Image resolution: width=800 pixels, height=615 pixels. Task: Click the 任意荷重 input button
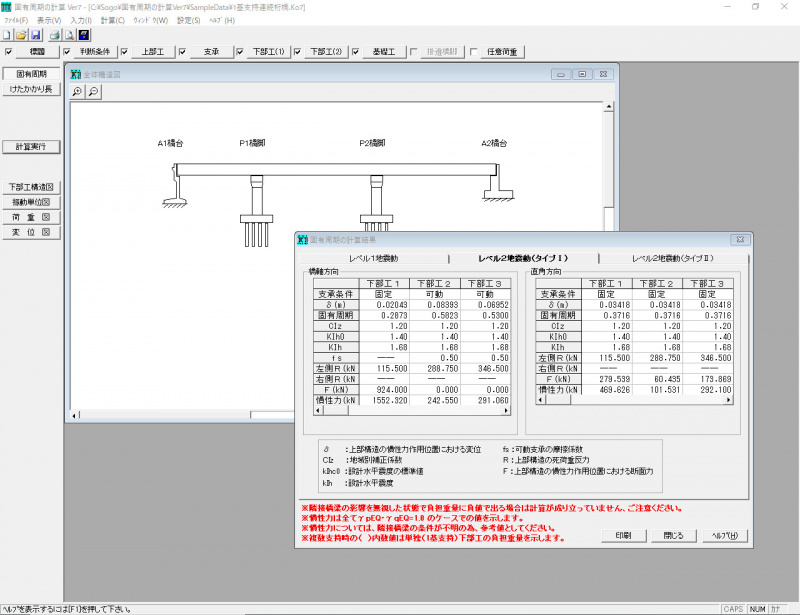point(502,52)
